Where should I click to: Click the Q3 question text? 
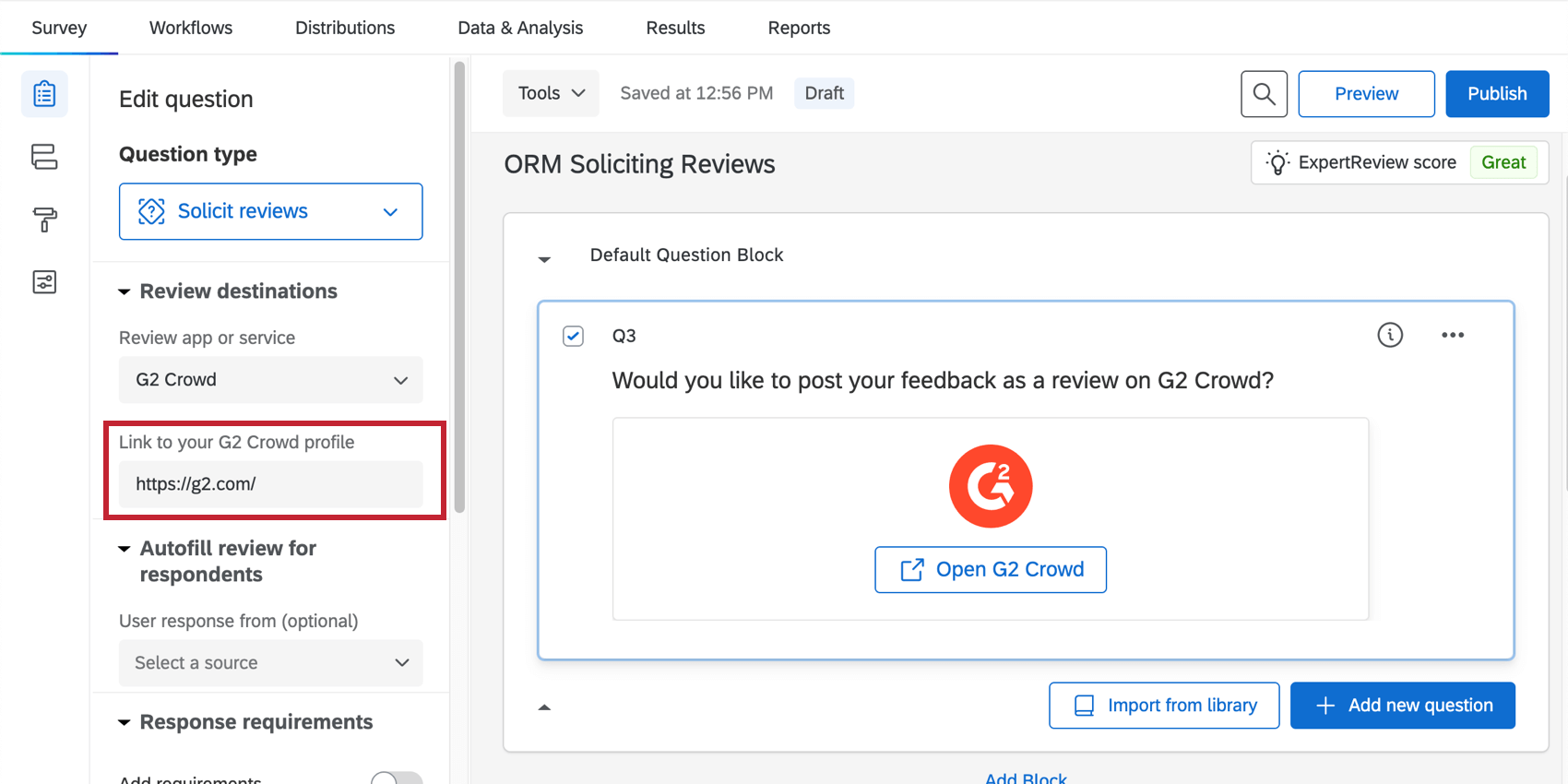click(x=943, y=381)
